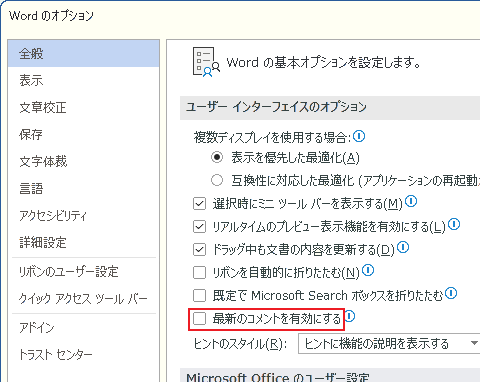This screenshot has height=382, width=480.
Task: Click info icon beside リアルタイムのプレビュー option
Action: 454,224
